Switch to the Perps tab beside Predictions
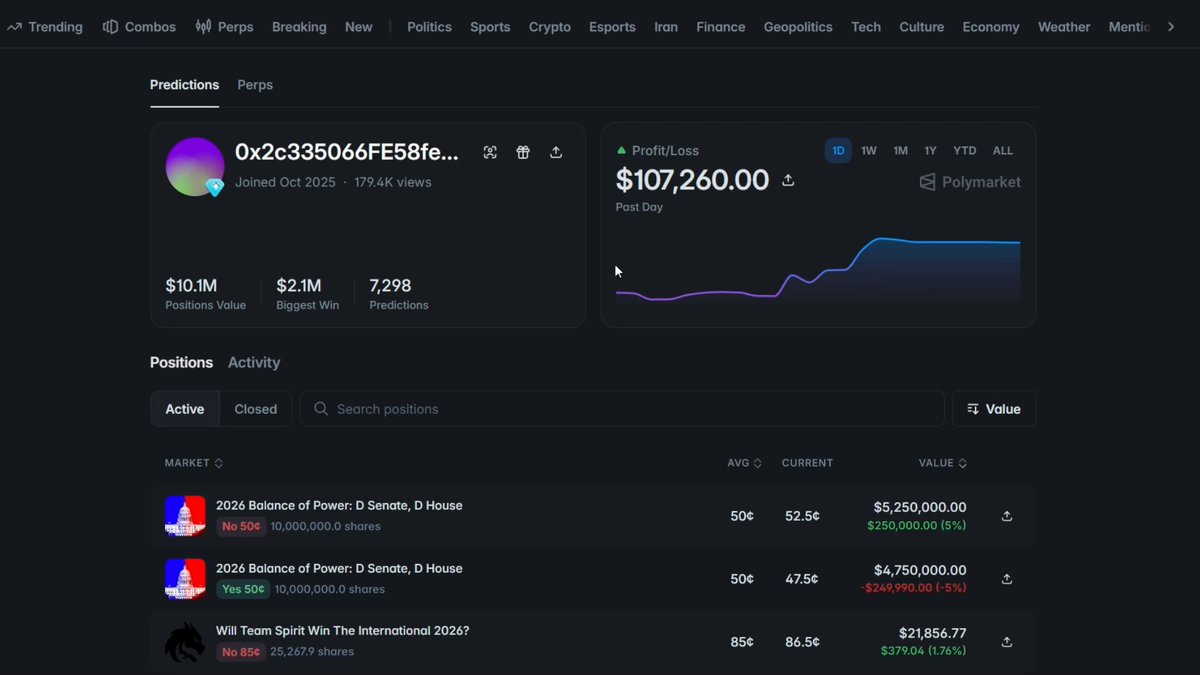 coord(255,85)
